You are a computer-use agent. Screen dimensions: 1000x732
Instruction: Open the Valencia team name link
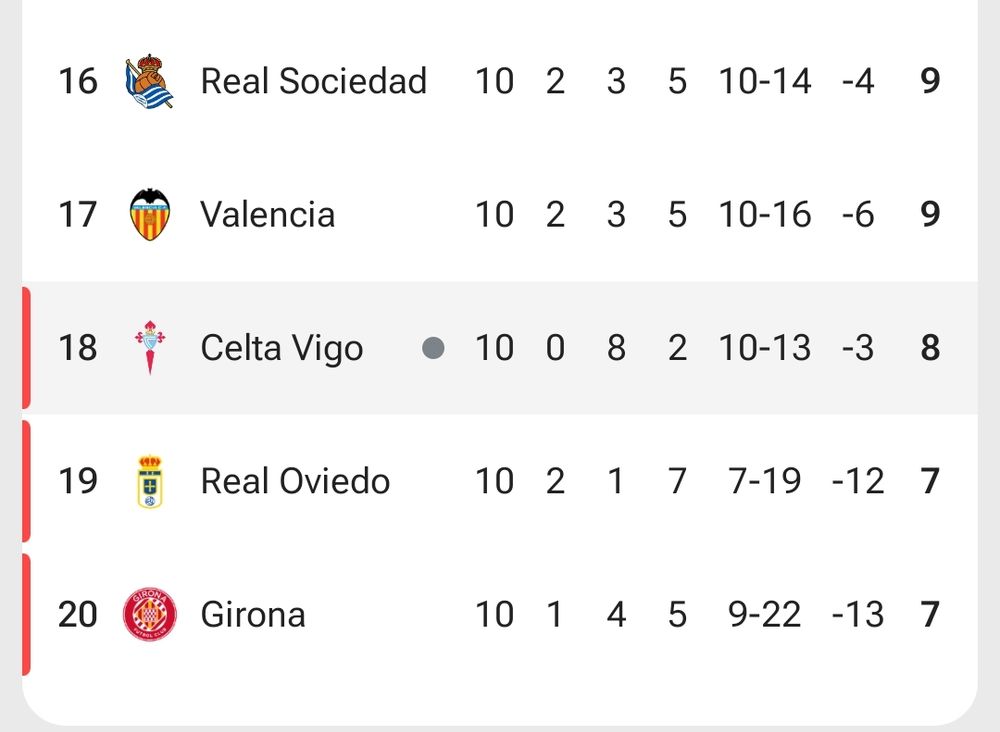(267, 214)
